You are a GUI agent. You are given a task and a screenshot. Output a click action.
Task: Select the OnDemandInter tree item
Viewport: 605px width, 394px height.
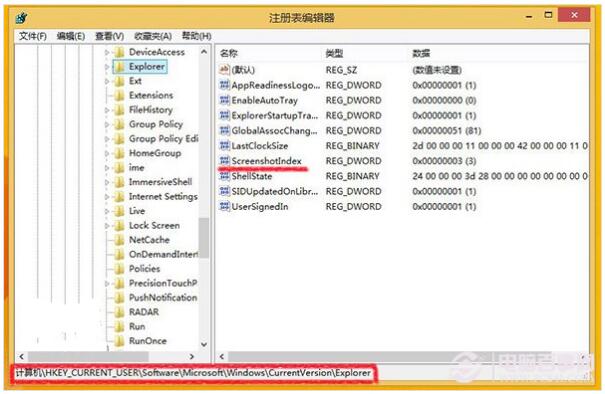164,254
